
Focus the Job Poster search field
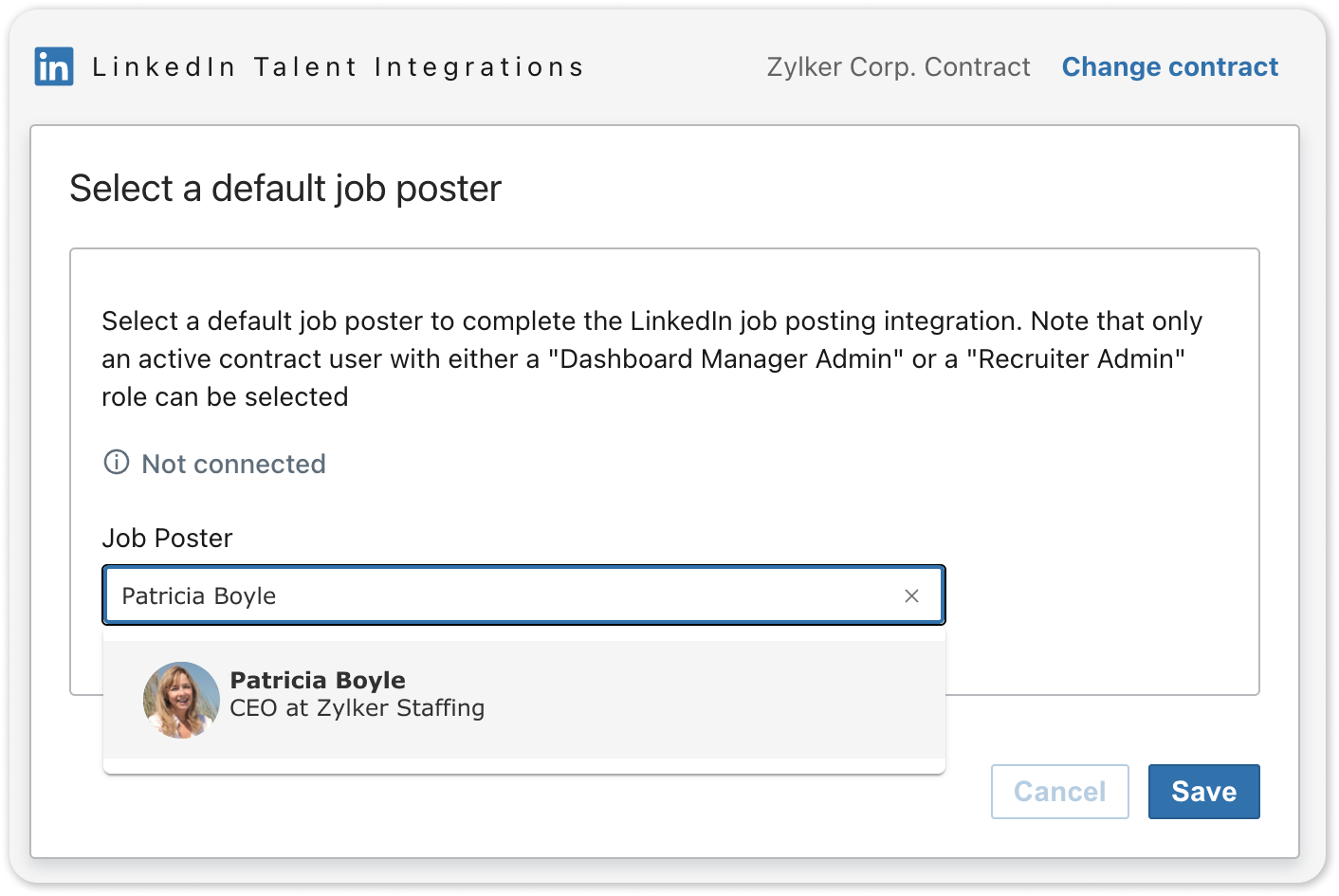point(503,596)
